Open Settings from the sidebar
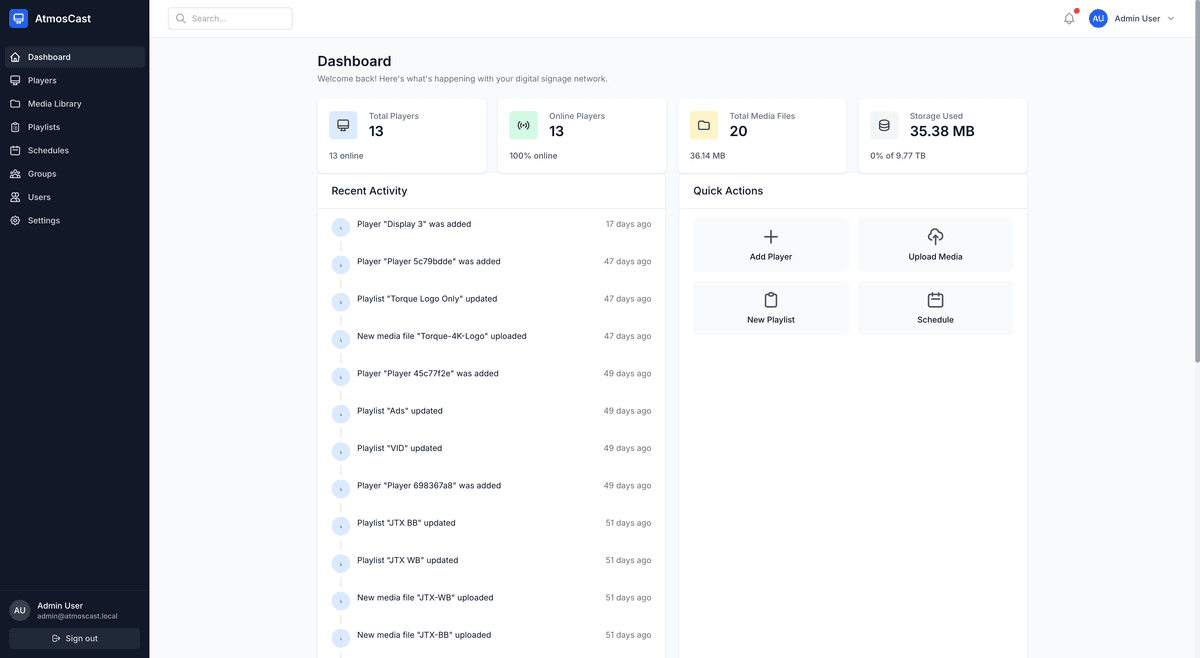Viewport: 1200px width, 658px height. click(44, 221)
